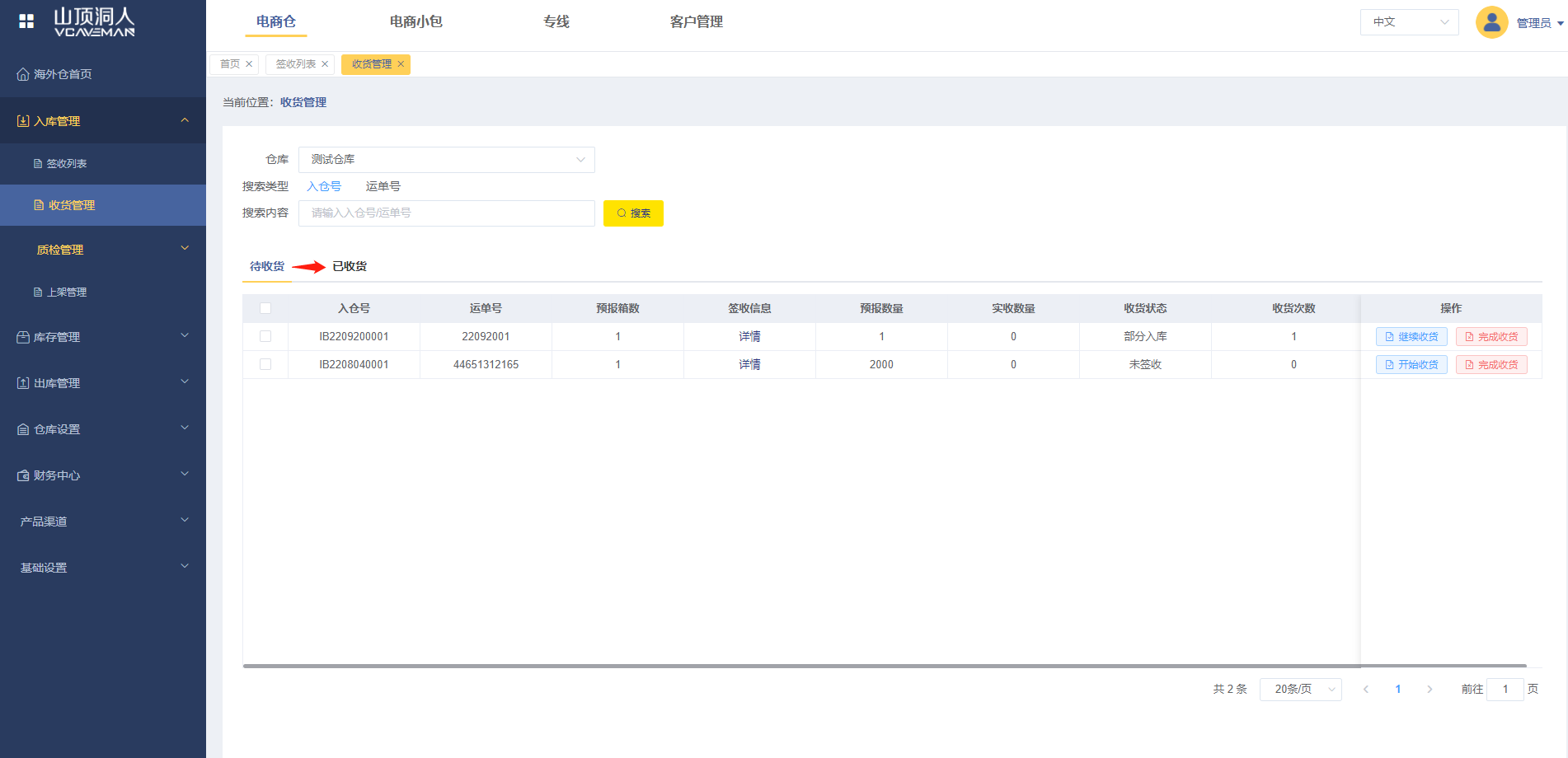Image resolution: width=1568 pixels, height=758 pixels.
Task: Close the 收货管理 tab with its X
Action: coord(401,64)
